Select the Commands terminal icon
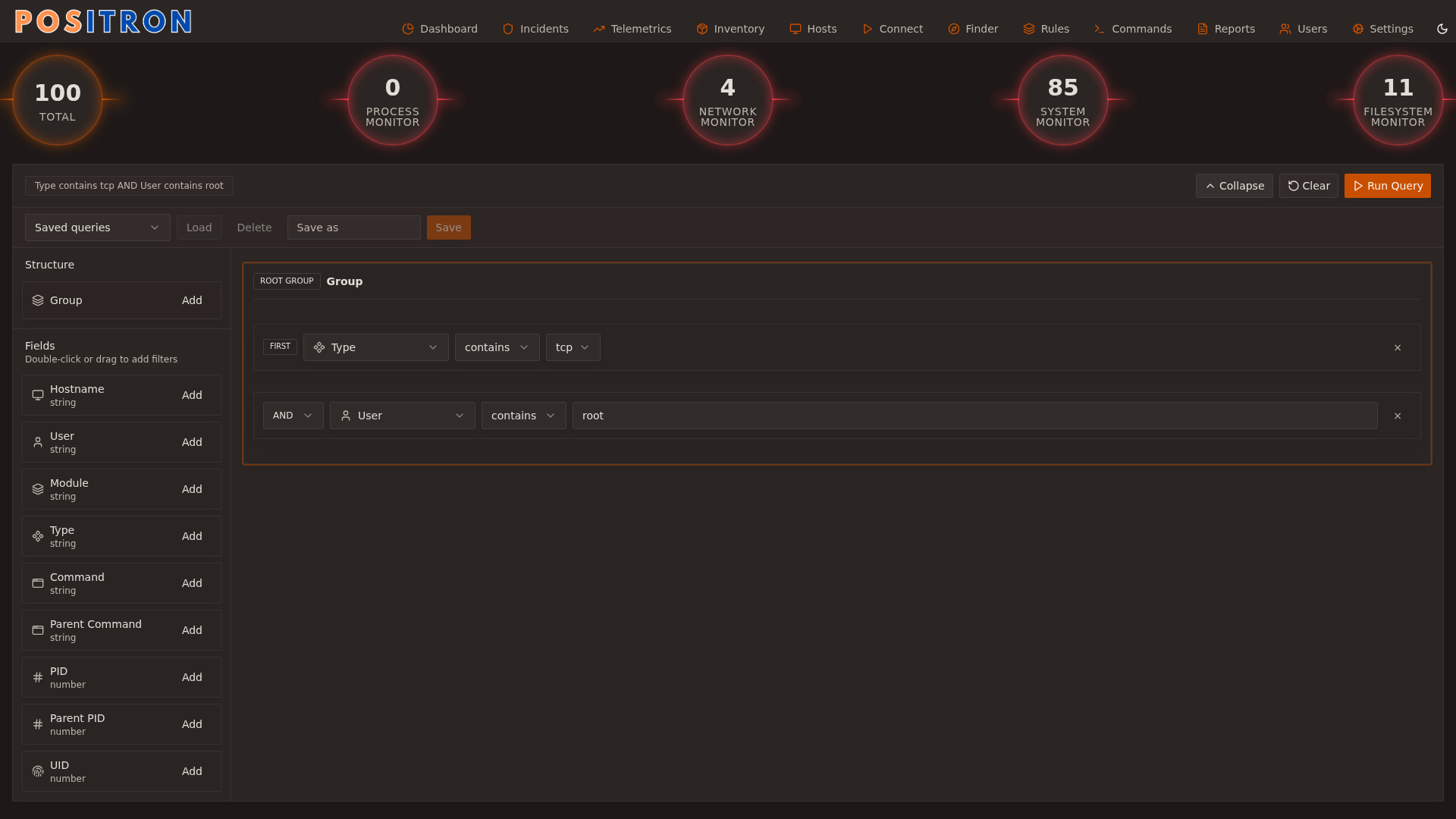This screenshot has height=819, width=1456. (x=1099, y=29)
